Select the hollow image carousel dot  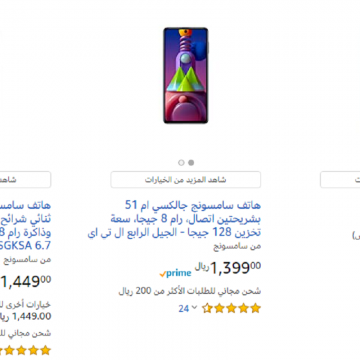[x=181, y=163]
